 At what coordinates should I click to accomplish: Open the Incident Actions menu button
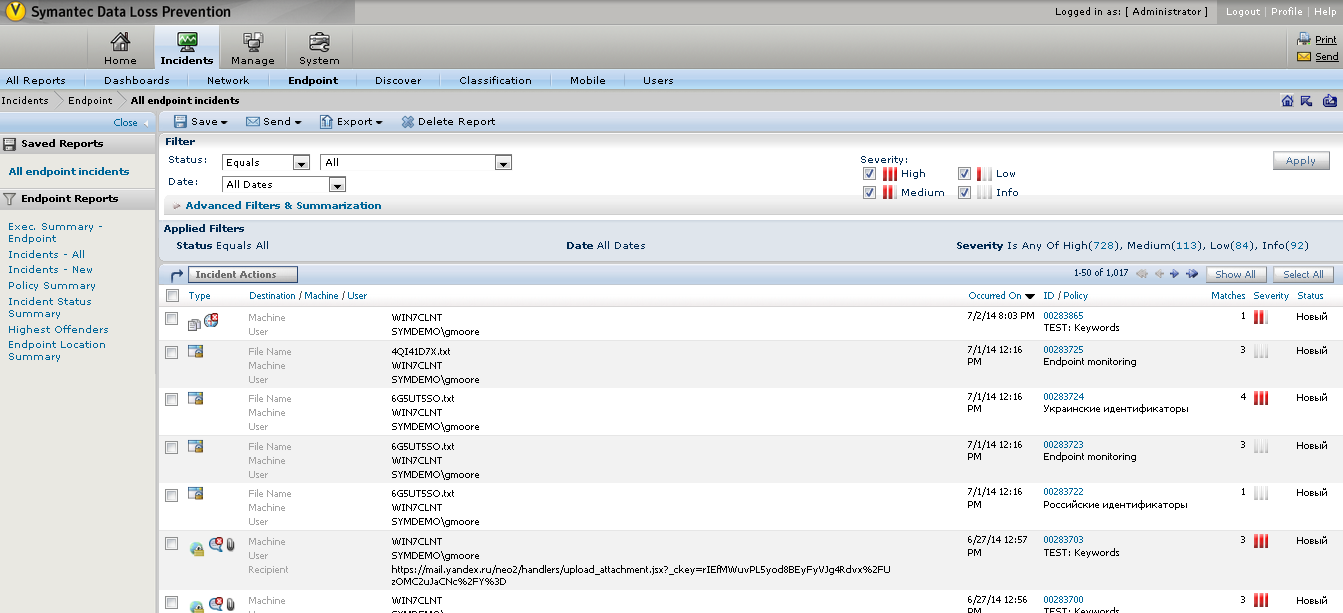pos(243,274)
